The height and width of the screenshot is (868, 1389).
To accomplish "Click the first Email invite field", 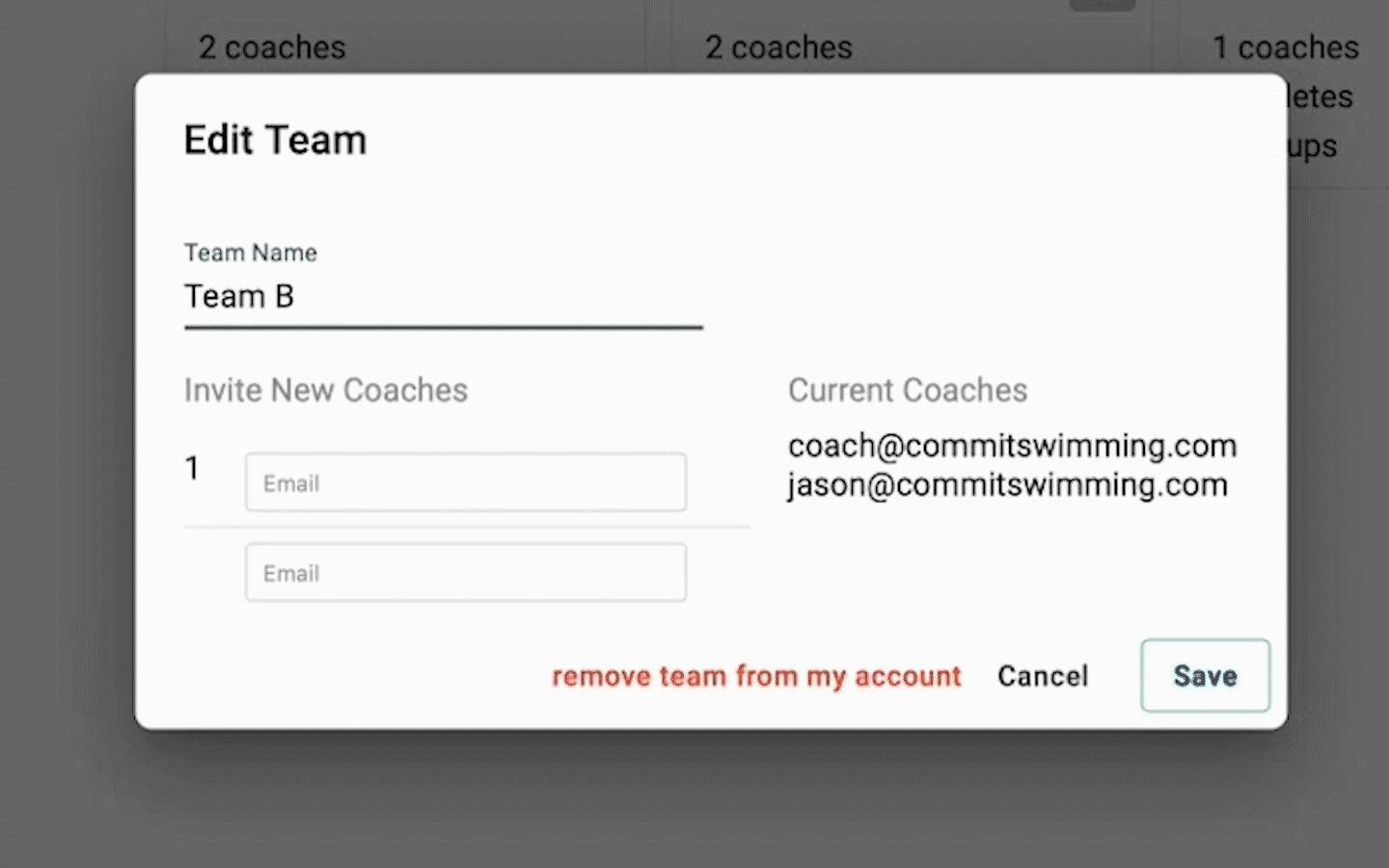I will [x=466, y=482].
